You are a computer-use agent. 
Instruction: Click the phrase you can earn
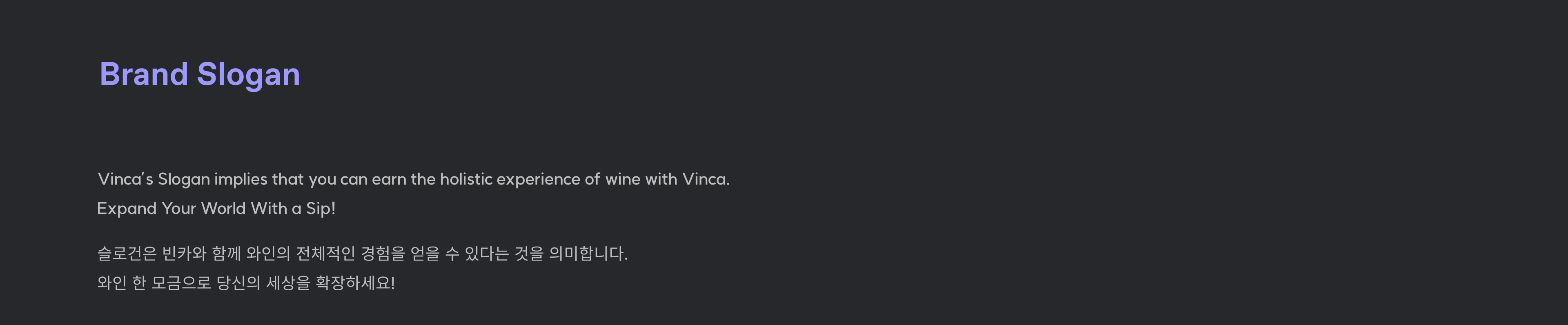click(357, 180)
